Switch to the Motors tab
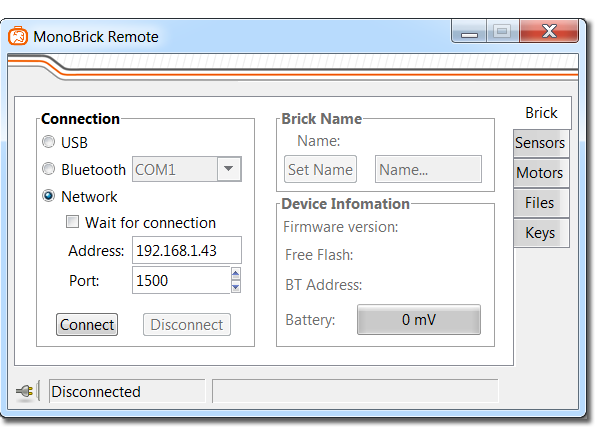595x446 pixels. 540,173
